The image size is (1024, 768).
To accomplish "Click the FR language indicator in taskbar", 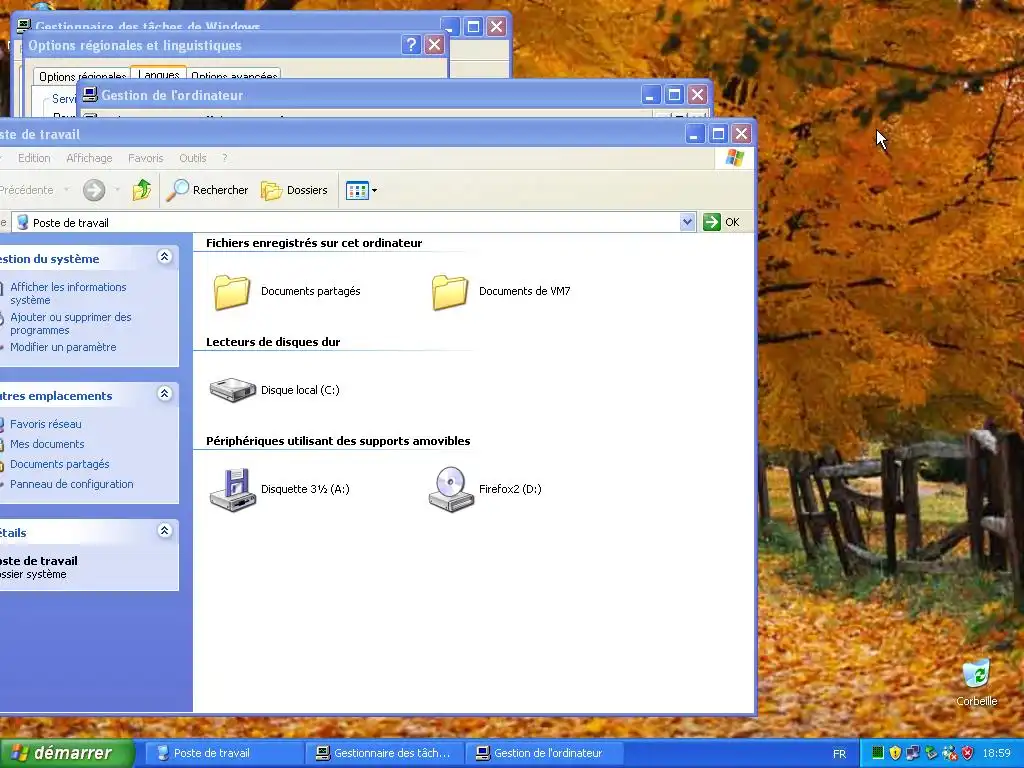I will pyautogui.click(x=839, y=754).
